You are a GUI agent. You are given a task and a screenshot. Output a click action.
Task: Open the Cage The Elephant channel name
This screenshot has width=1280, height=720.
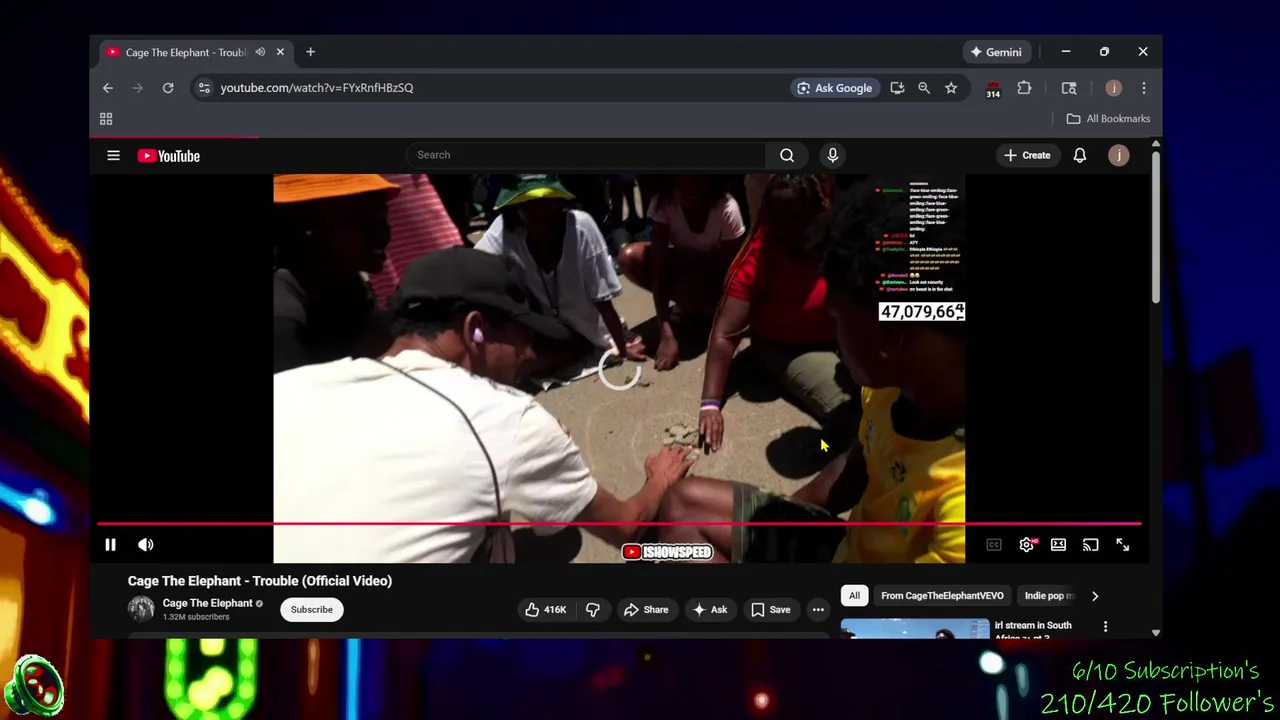point(207,603)
